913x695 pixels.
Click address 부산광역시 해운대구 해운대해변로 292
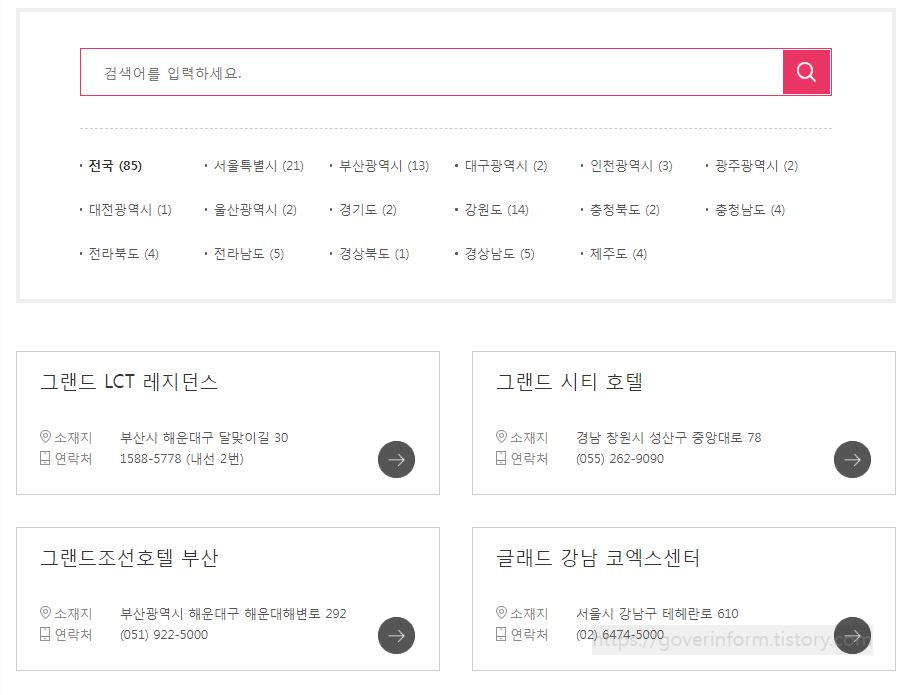coord(233,614)
